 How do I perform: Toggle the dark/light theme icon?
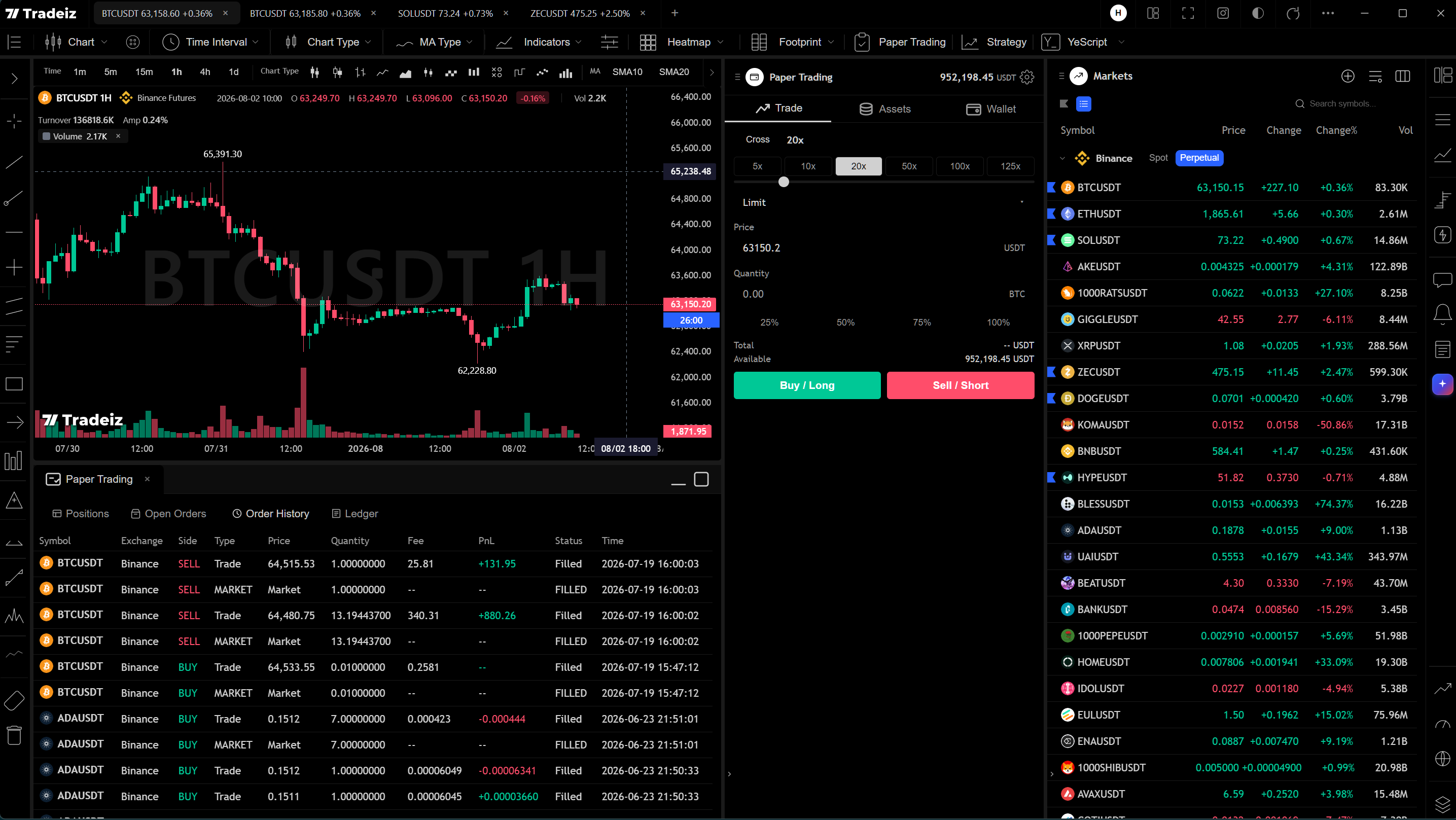pyautogui.click(x=1258, y=13)
